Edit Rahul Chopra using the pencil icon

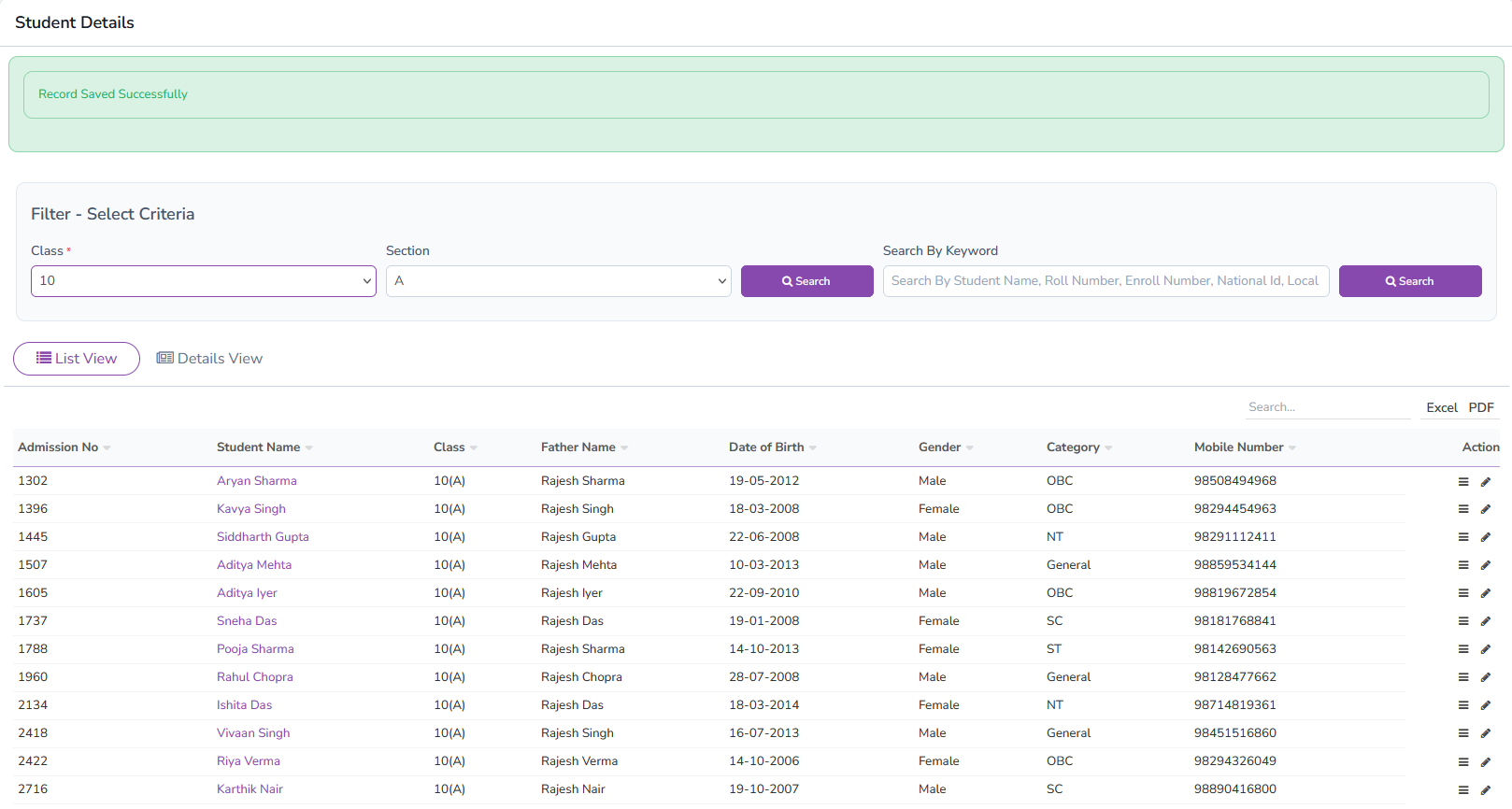tap(1486, 678)
